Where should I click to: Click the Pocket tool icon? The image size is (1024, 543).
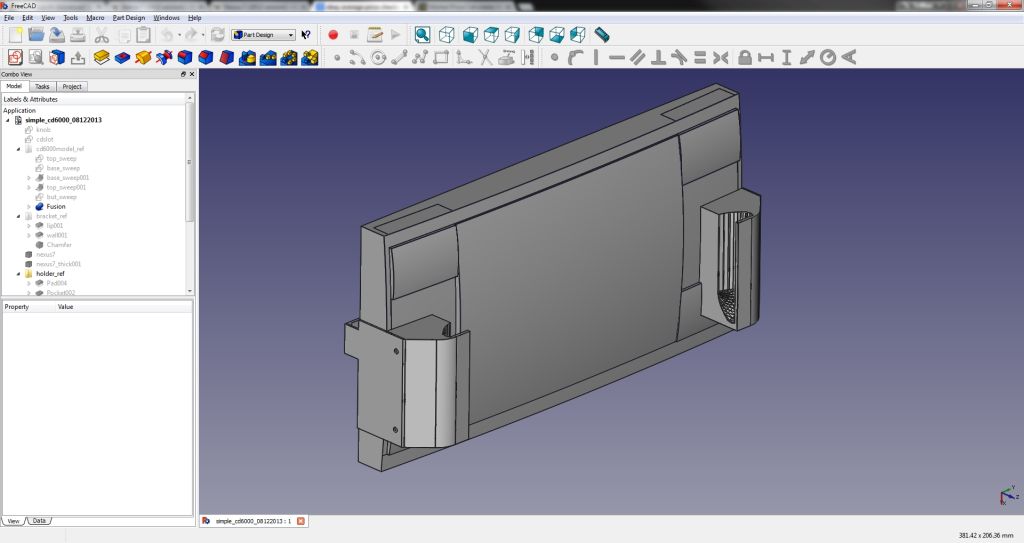pos(122,58)
